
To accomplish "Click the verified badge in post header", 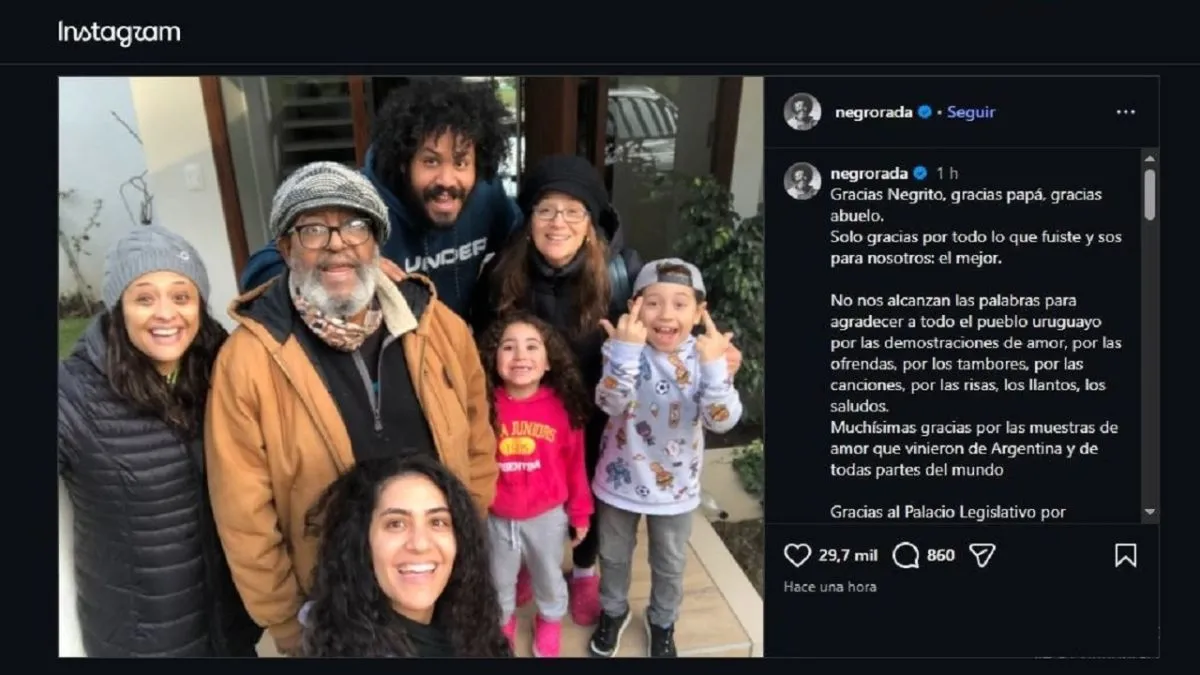I will [924, 112].
